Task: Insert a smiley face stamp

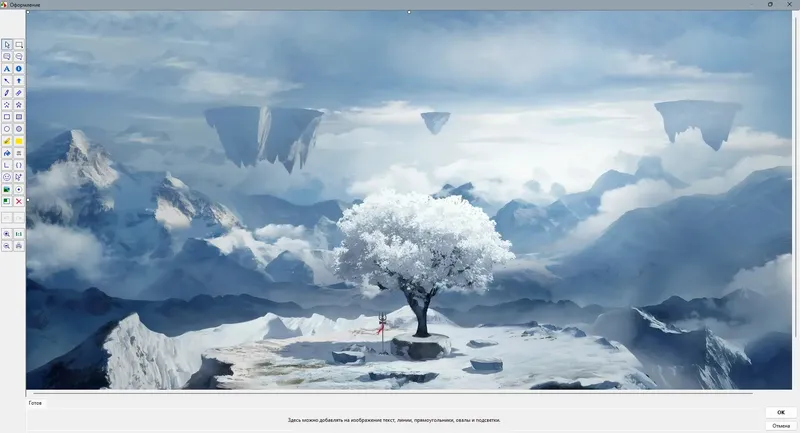Action: click(x=7, y=177)
